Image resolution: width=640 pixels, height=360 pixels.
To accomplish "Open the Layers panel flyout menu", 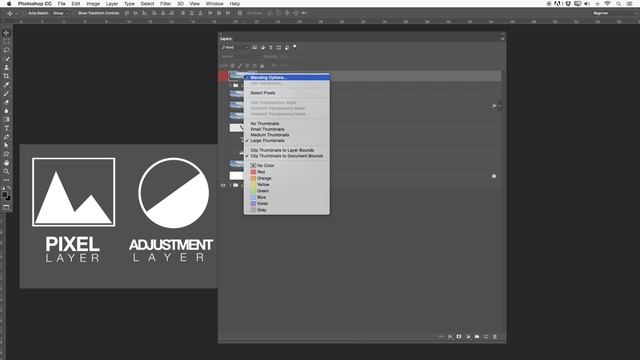I will pos(502,39).
